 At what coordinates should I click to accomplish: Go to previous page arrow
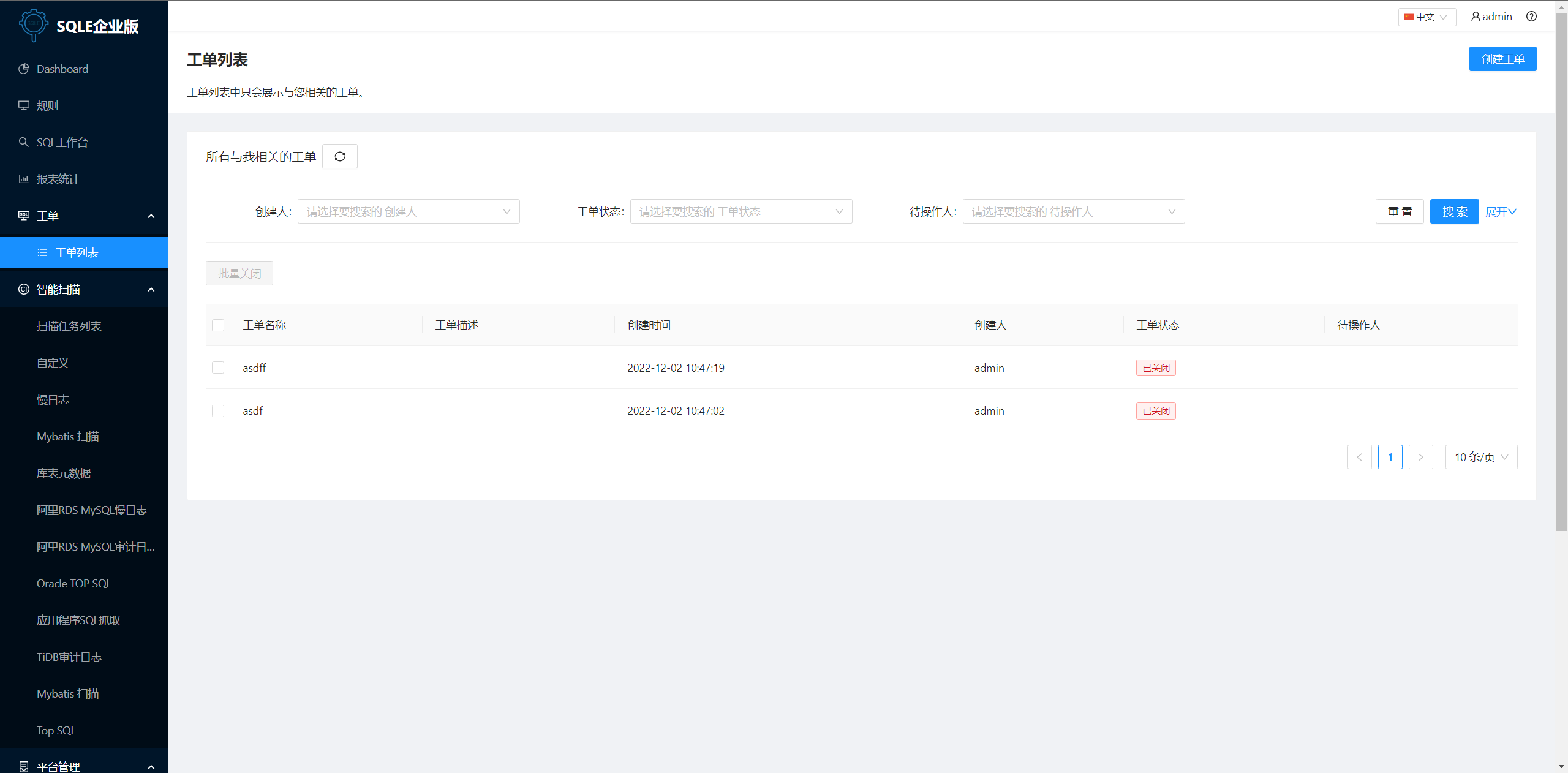click(x=1359, y=457)
